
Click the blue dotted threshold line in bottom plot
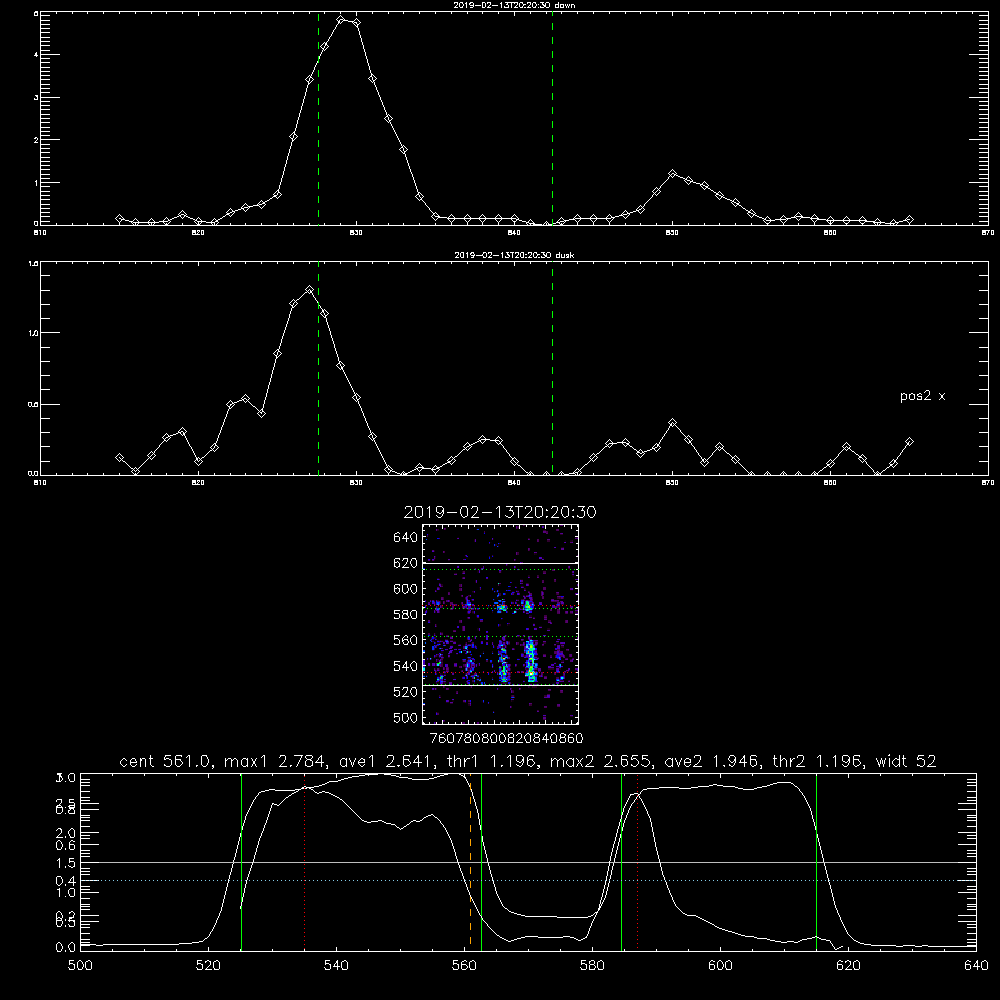point(528,881)
